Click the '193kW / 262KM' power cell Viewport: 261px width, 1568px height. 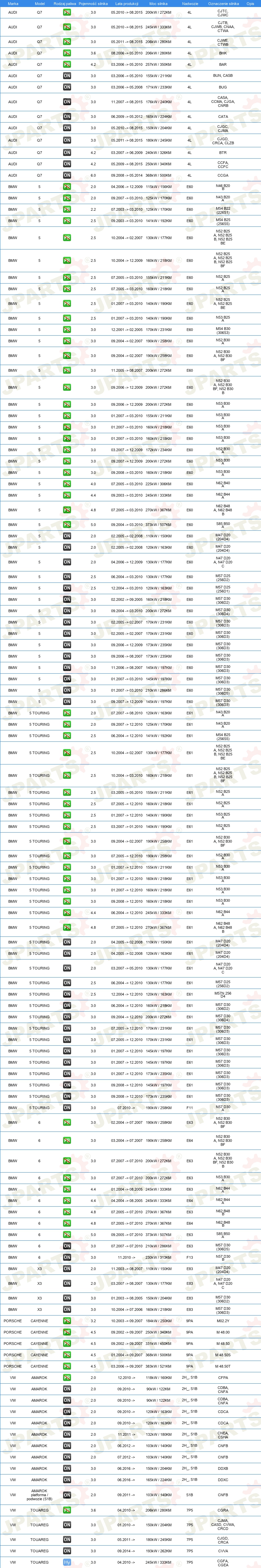[158, 1551]
